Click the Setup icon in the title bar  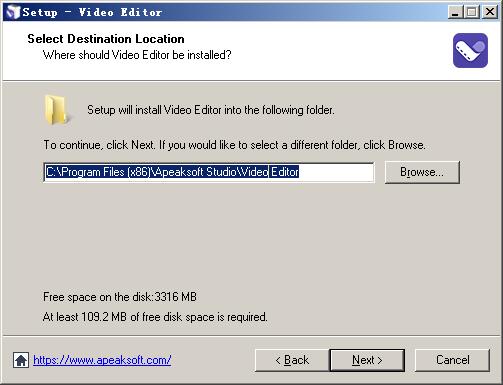coord(13,12)
